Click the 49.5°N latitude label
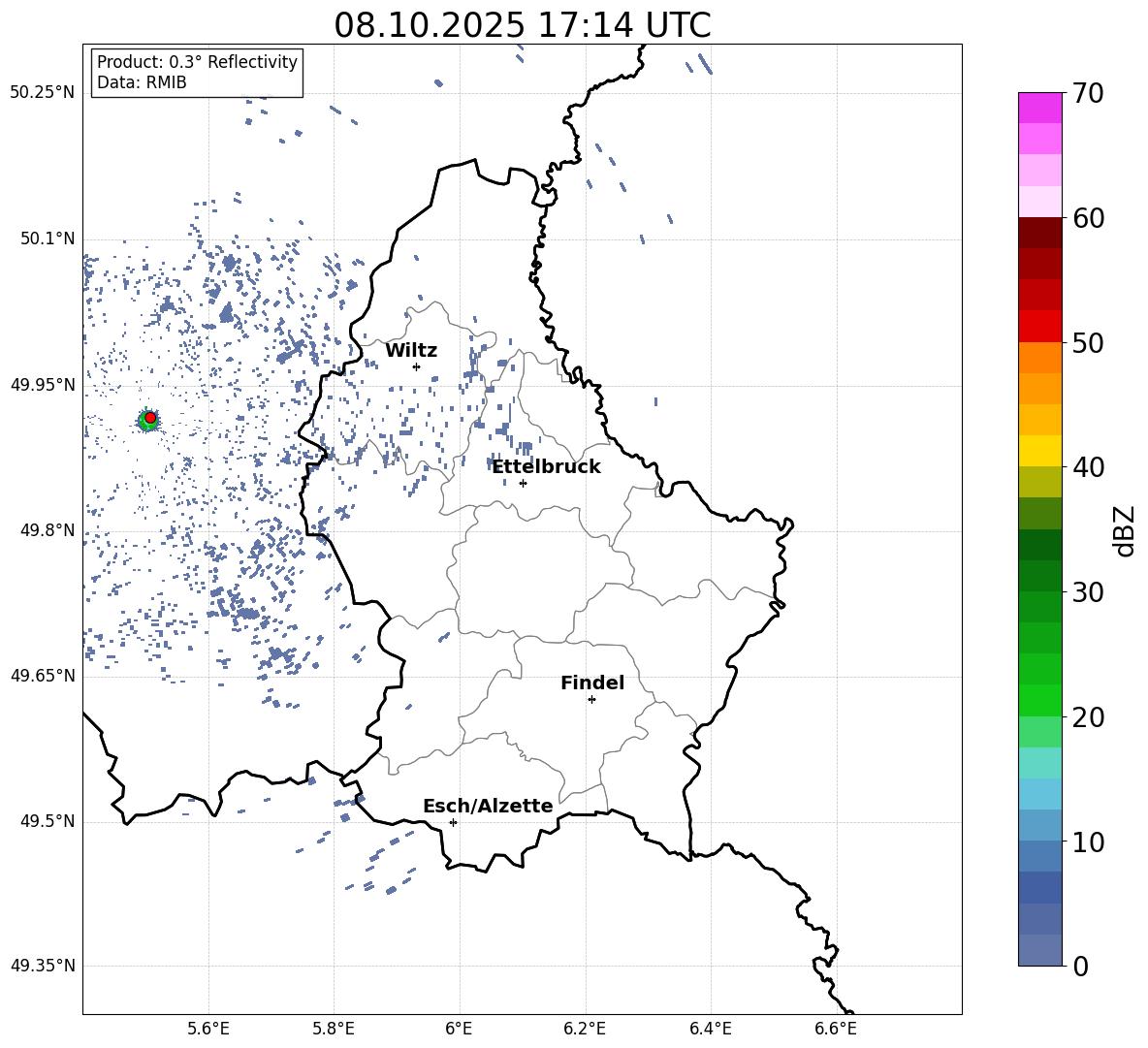 48,821
